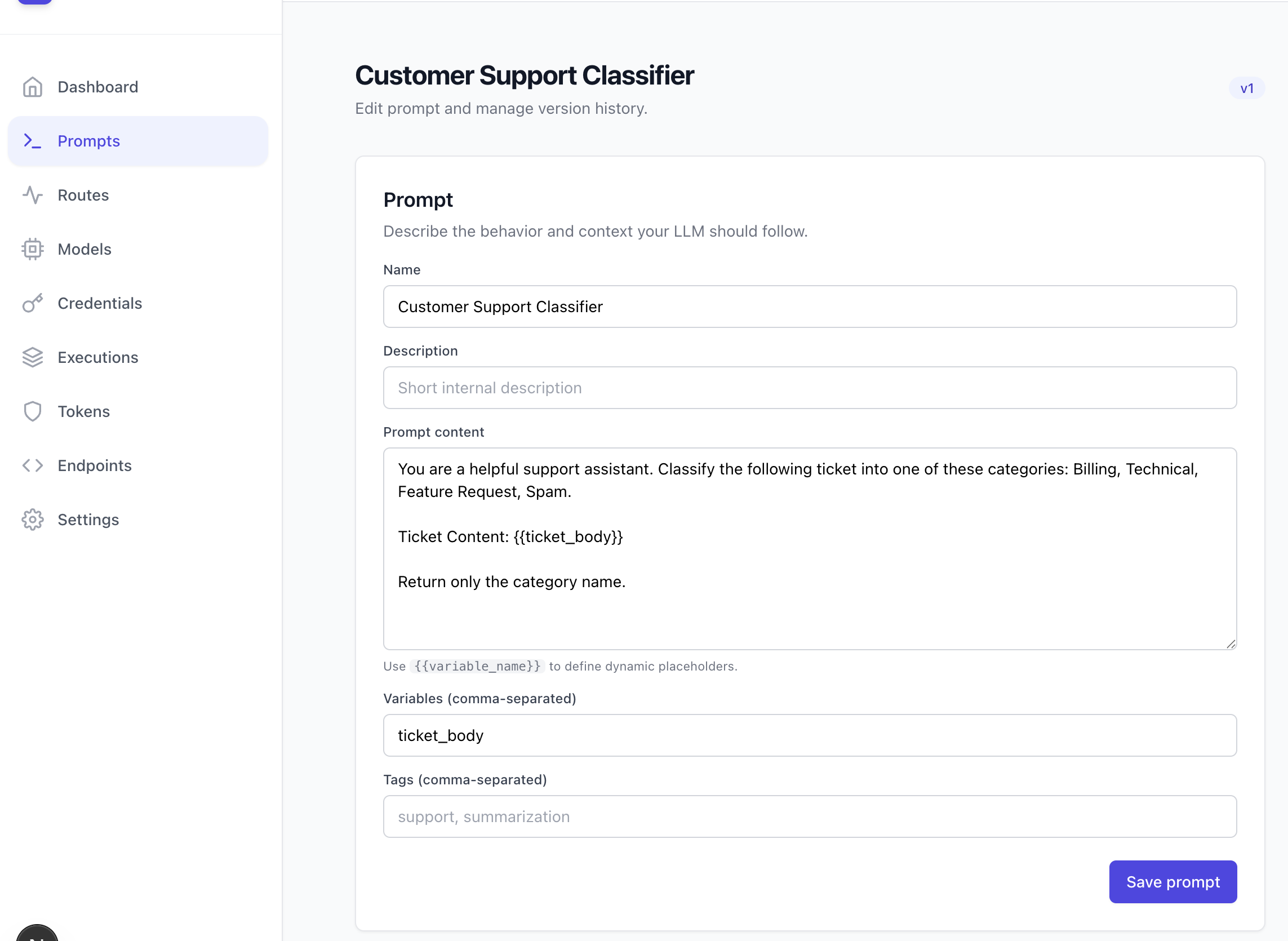Click the Settings gear icon
The width and height of the screenshot is (1288, 941).
33,520
